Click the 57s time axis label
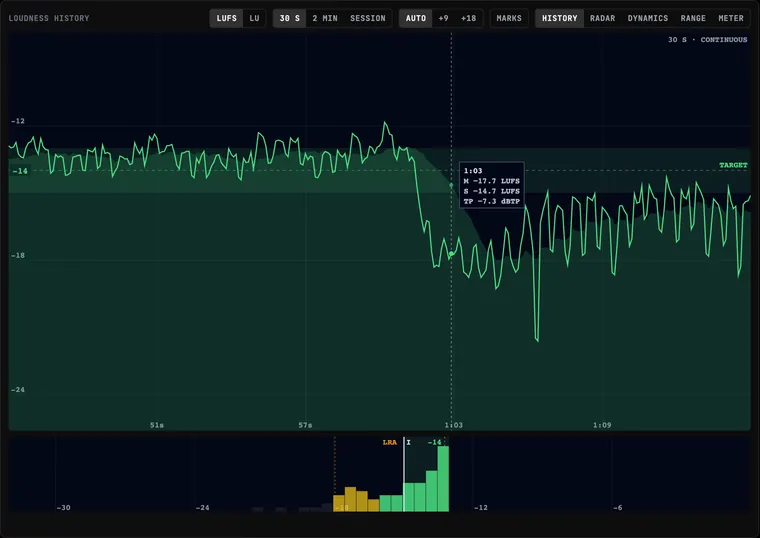The height and width of the screenshot is (538, 760). 305,425
